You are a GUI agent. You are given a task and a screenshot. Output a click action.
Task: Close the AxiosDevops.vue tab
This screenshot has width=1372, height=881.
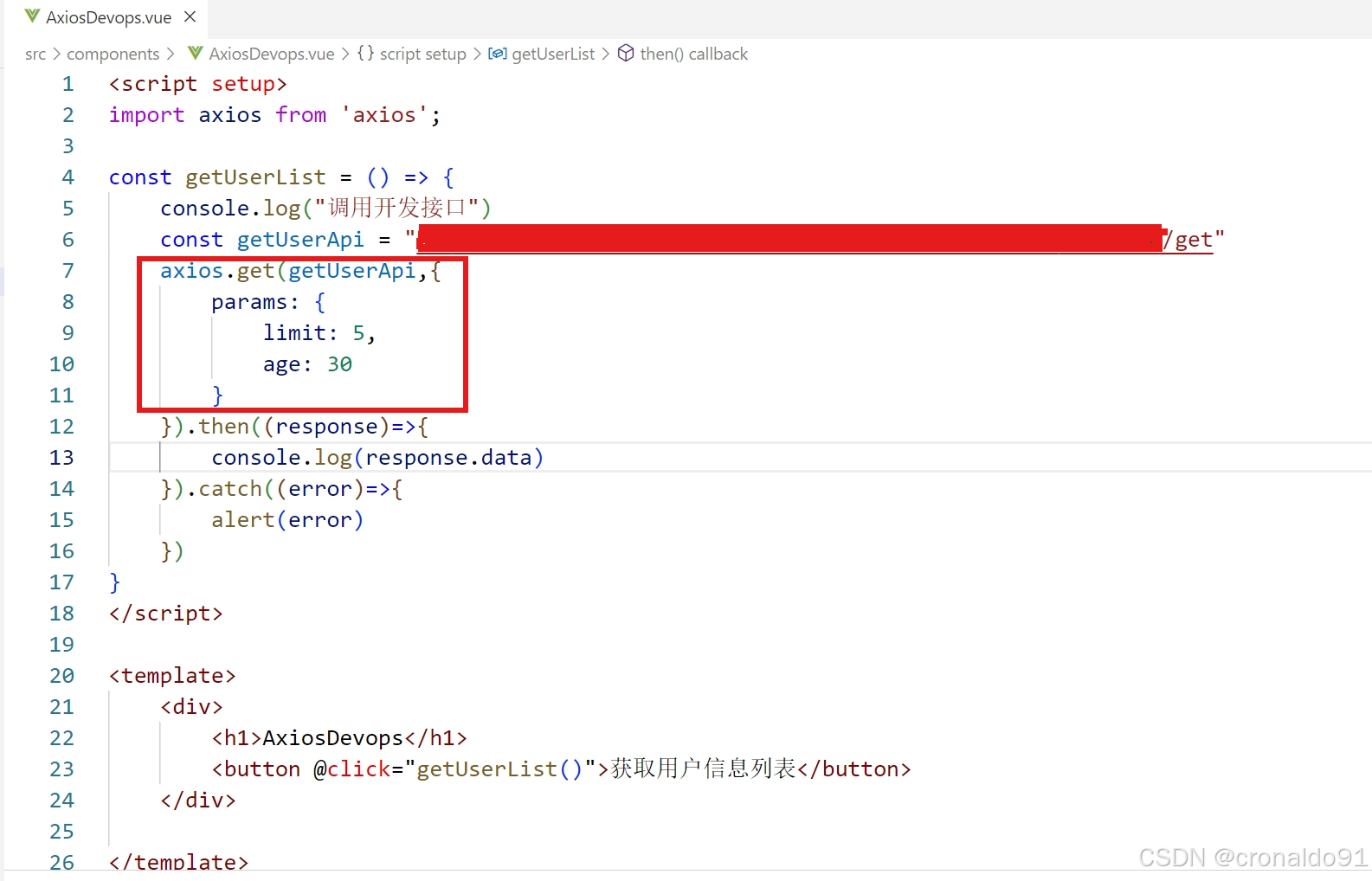(190, 16)
